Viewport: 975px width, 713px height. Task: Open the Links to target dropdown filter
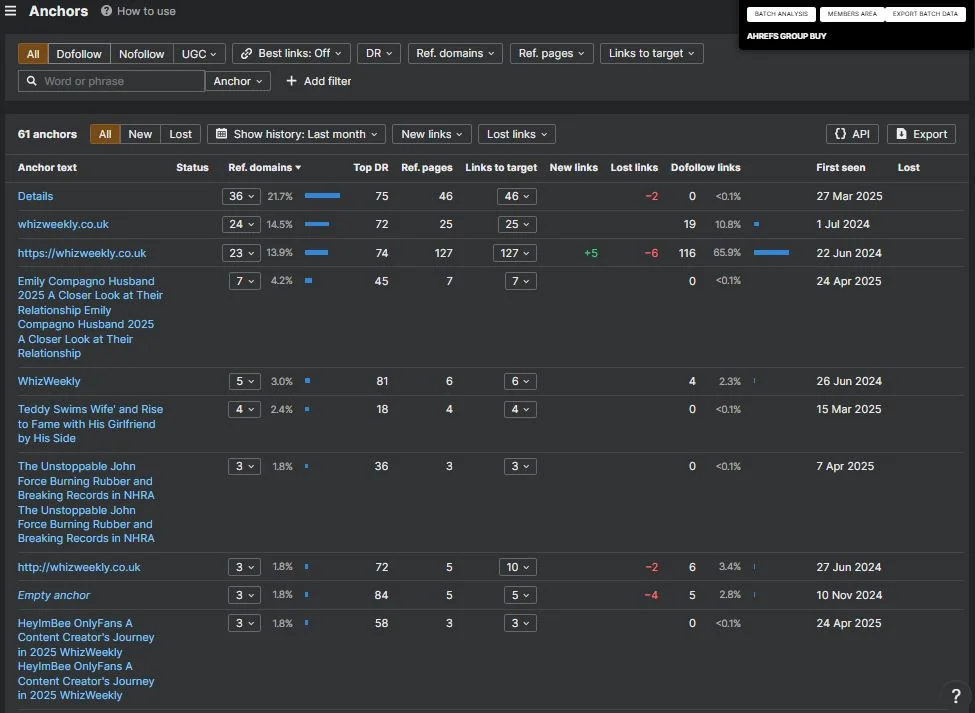pos(652,53)
